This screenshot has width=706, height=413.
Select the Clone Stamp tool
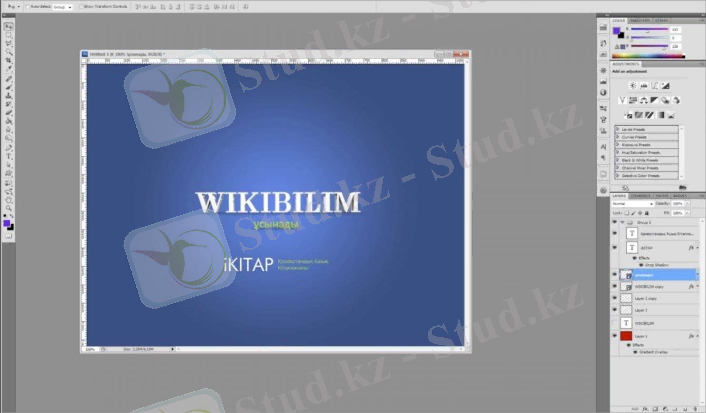coord(9,96)
